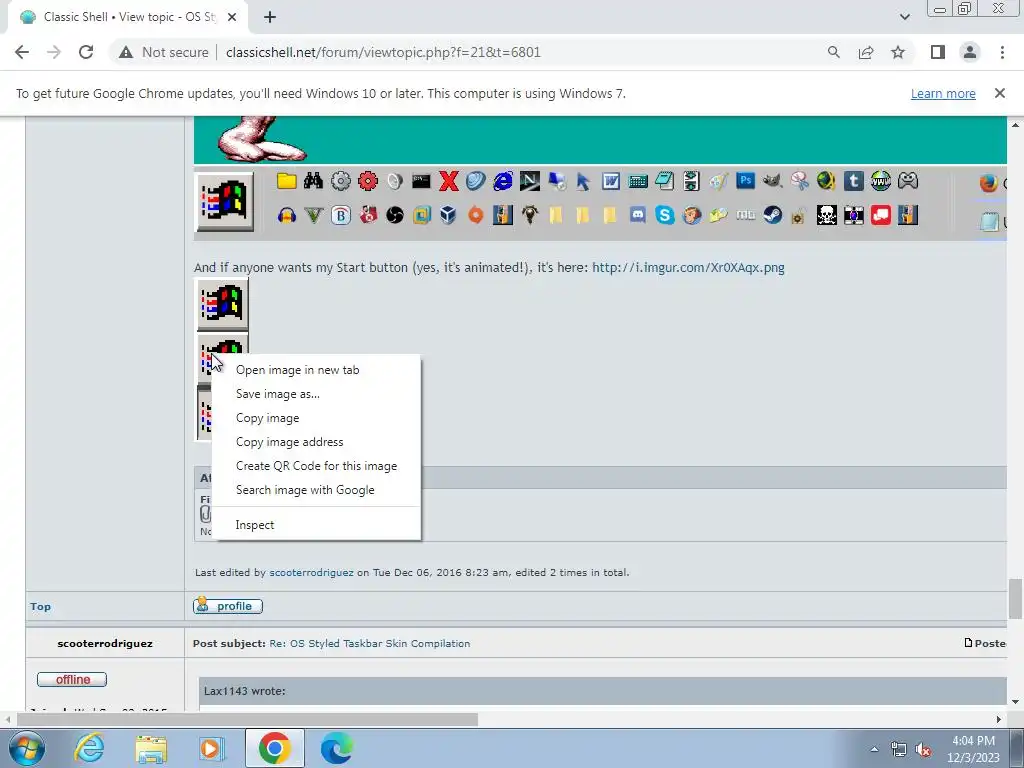Open Windows Media Player from the taskbar
1024x768 pixels.
pos(212,748)
